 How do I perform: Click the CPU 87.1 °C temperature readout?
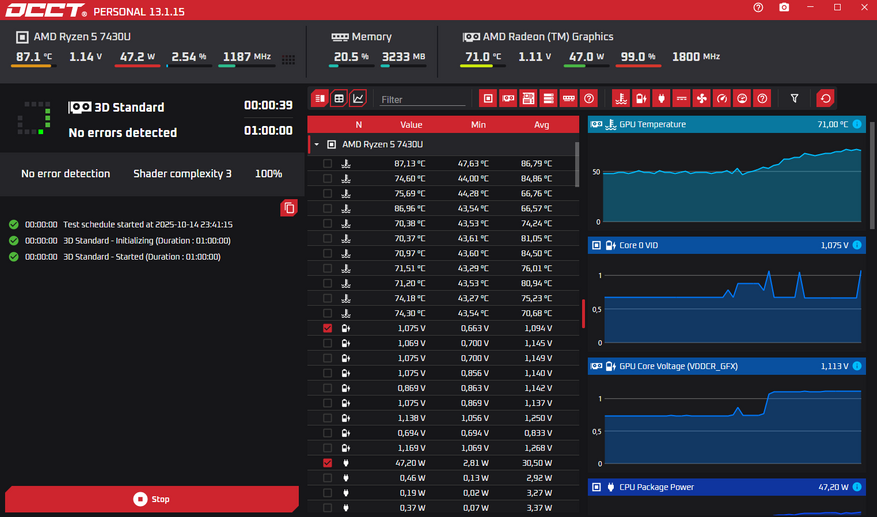pos(34,57)
